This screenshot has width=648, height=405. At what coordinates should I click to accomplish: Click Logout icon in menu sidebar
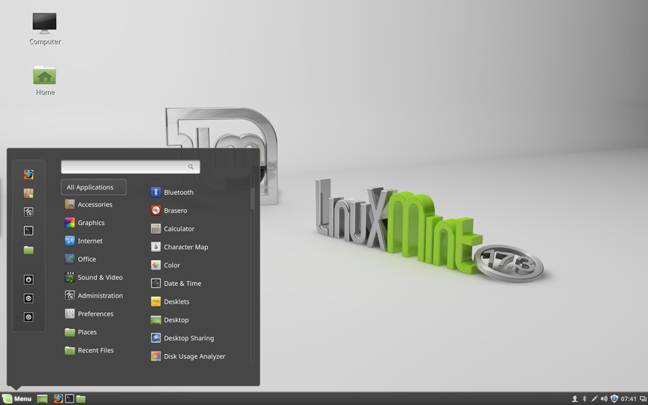tap(29, 298)
